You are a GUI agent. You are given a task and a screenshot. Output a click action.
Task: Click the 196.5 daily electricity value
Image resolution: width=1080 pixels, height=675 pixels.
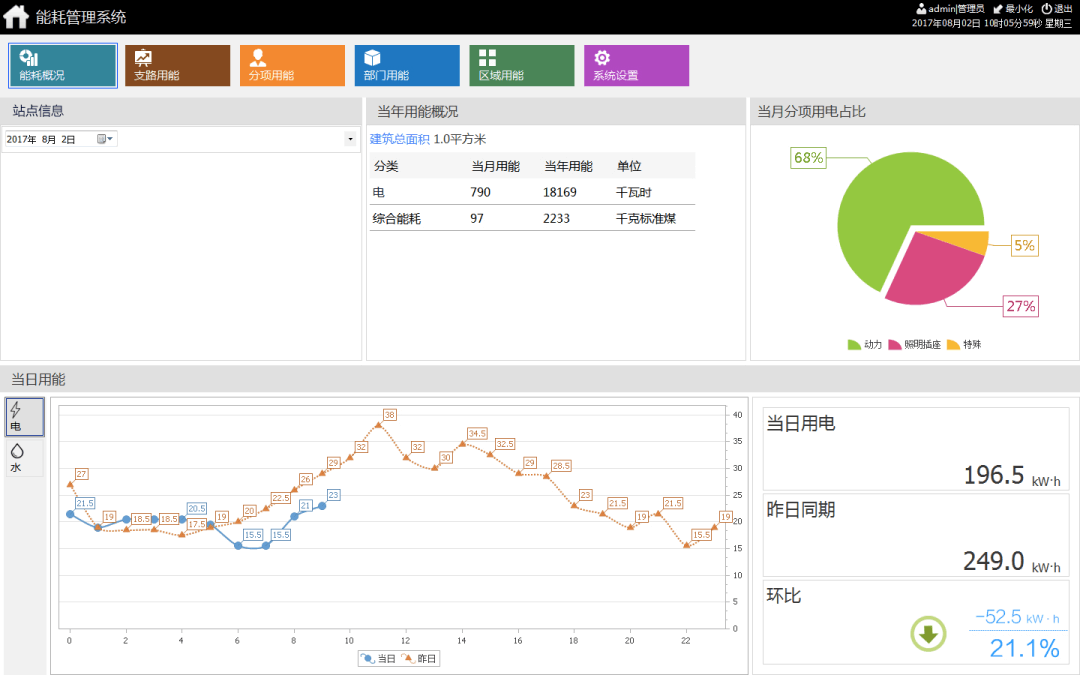[993, 475]
